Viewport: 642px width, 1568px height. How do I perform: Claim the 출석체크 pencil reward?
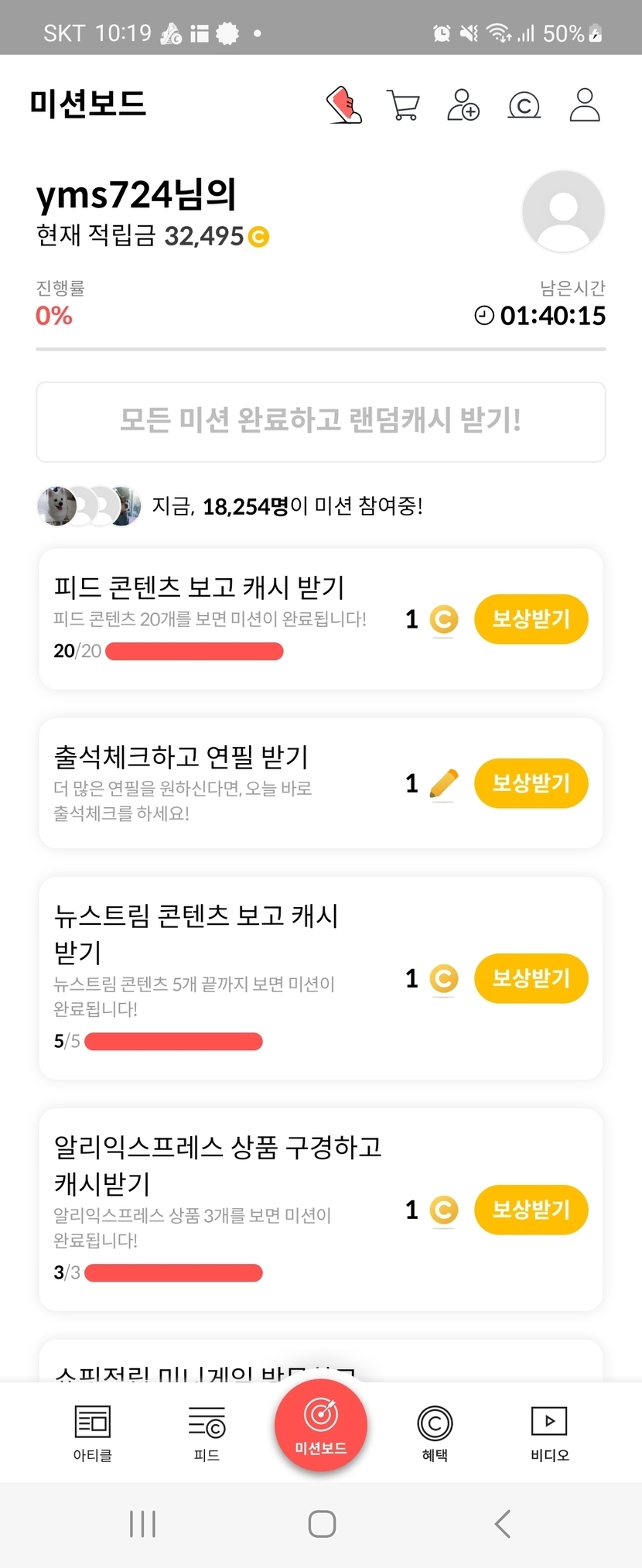[531, 783]
